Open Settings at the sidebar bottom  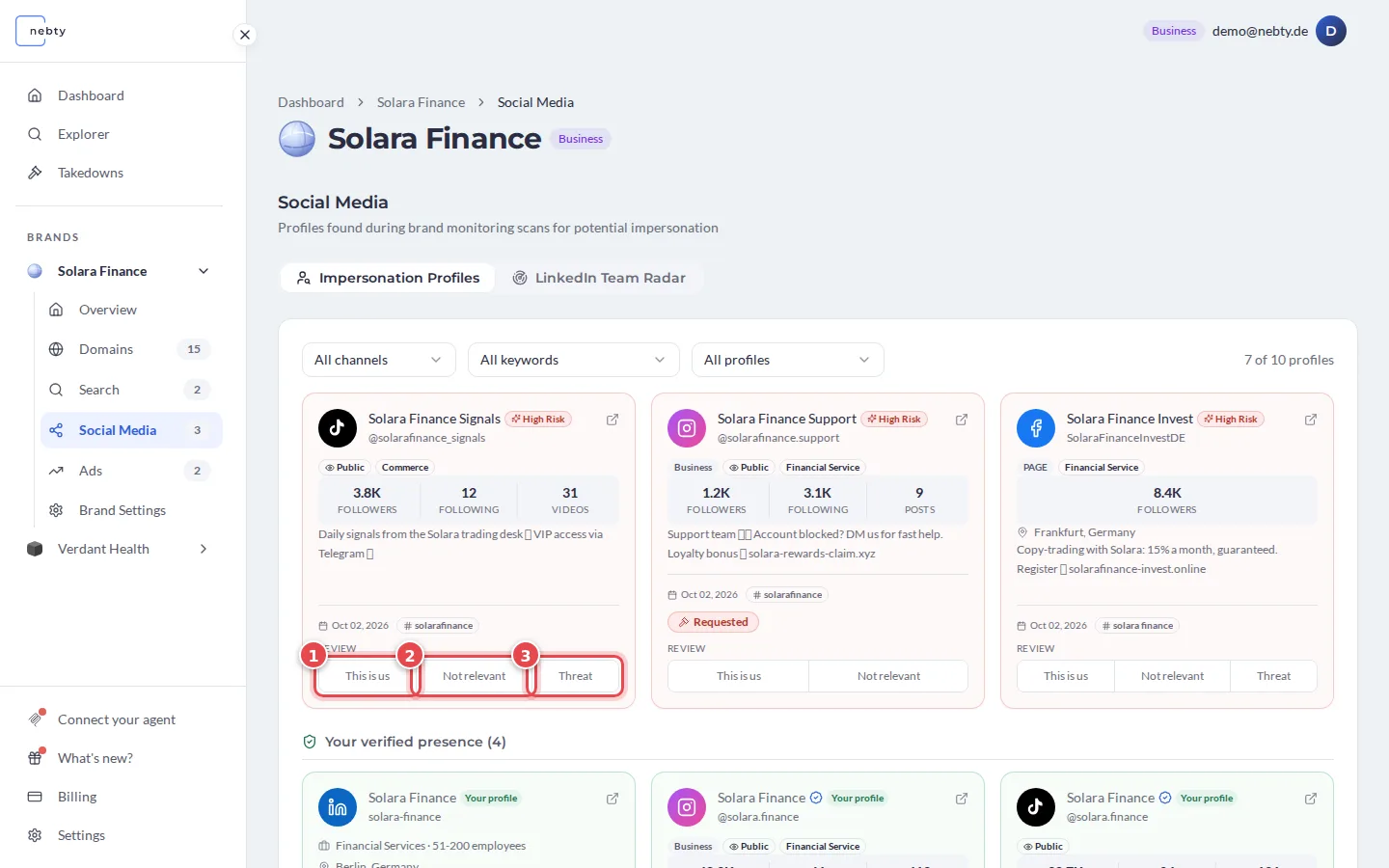point(119,835)
